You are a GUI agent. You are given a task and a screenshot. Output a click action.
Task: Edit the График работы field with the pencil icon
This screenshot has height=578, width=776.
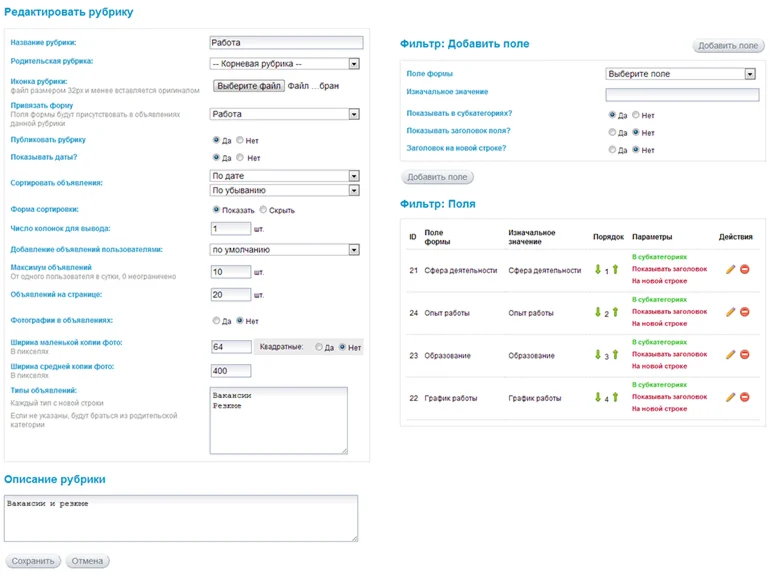pyautogui.click(x=730, y=397)
